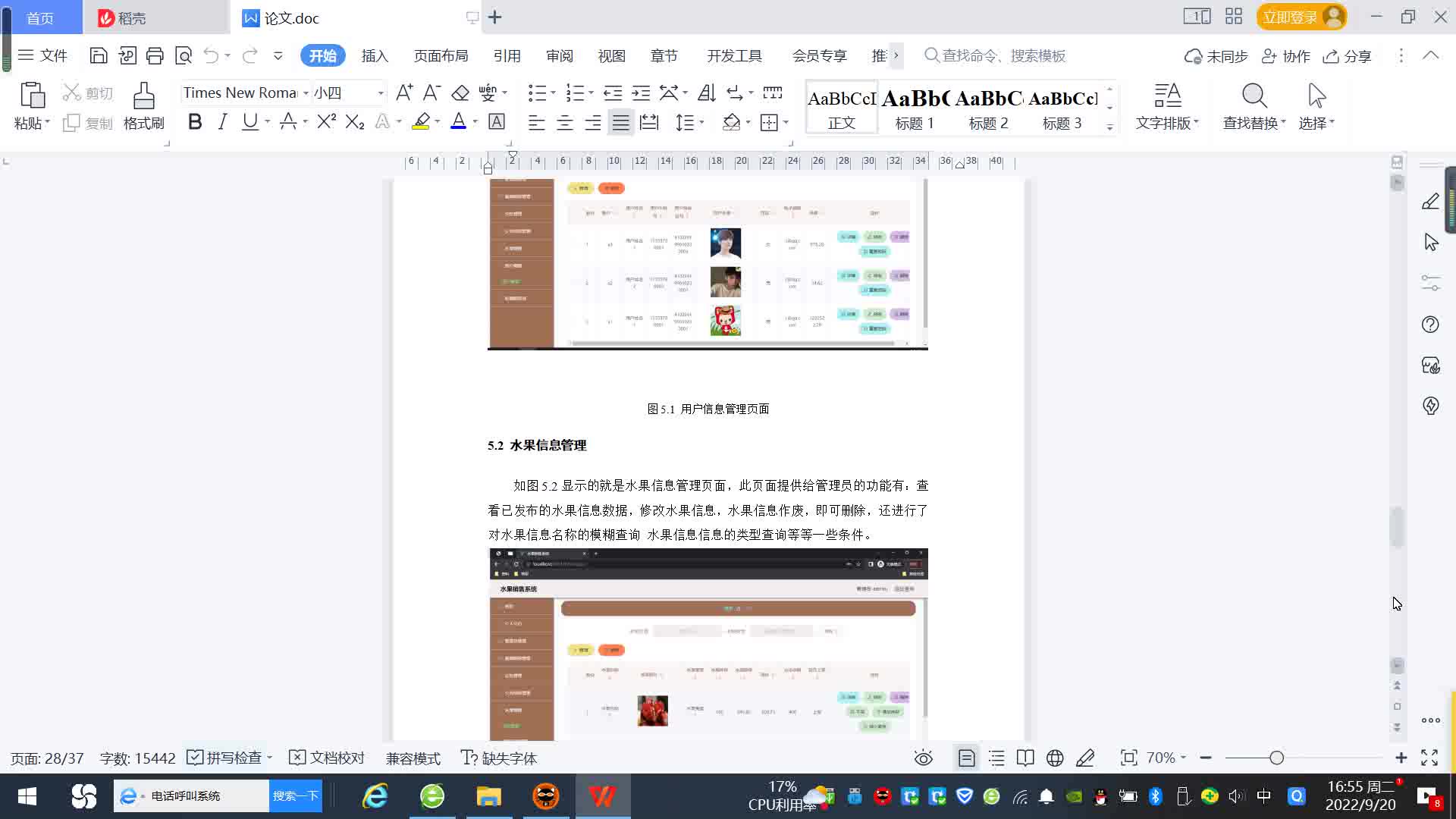Toggle spell check (拼写检查) in status bar
The image size is (1456, 819).
[x=227, y=758]
